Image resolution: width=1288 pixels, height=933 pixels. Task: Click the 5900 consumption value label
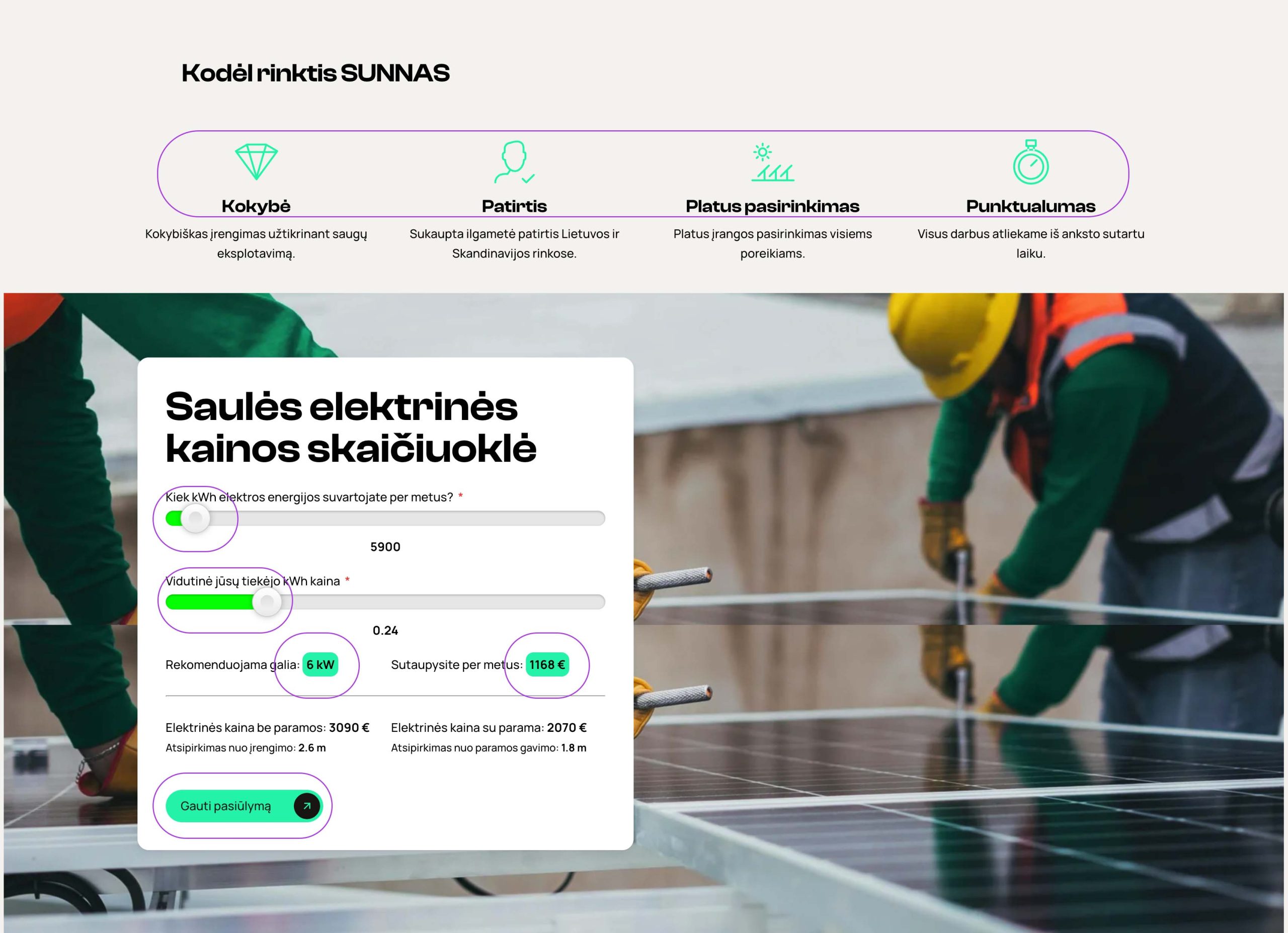(385, 547)
